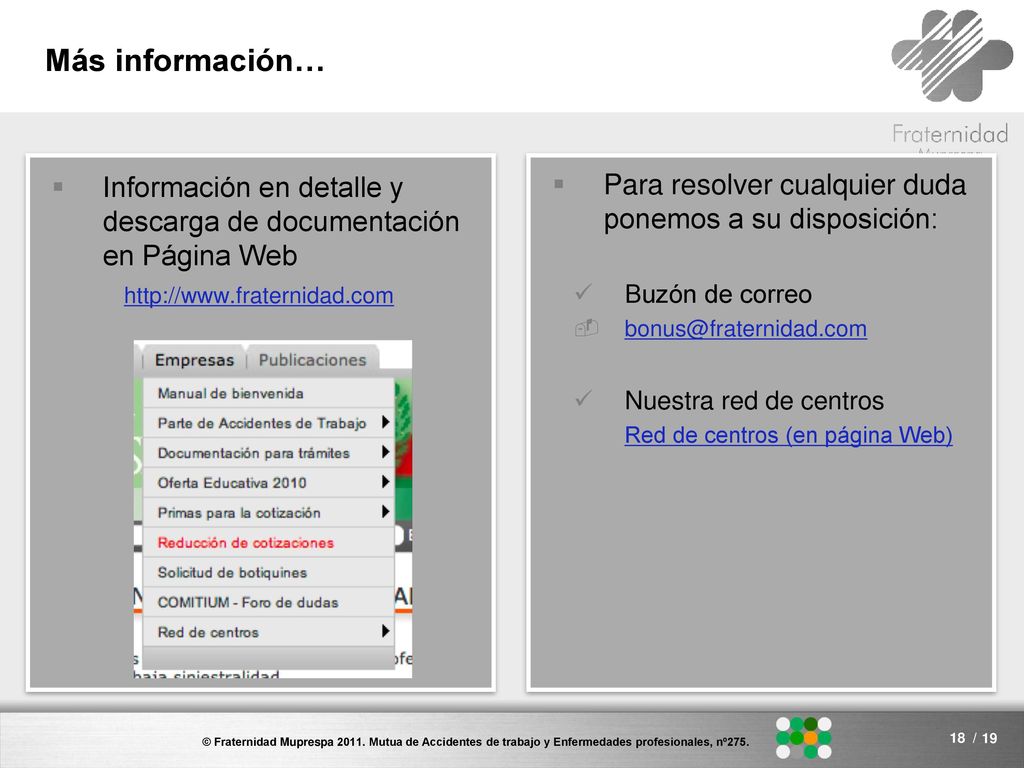Select the Empresas tab
This screenshot has width=1024, height=768.
point(194,360)
